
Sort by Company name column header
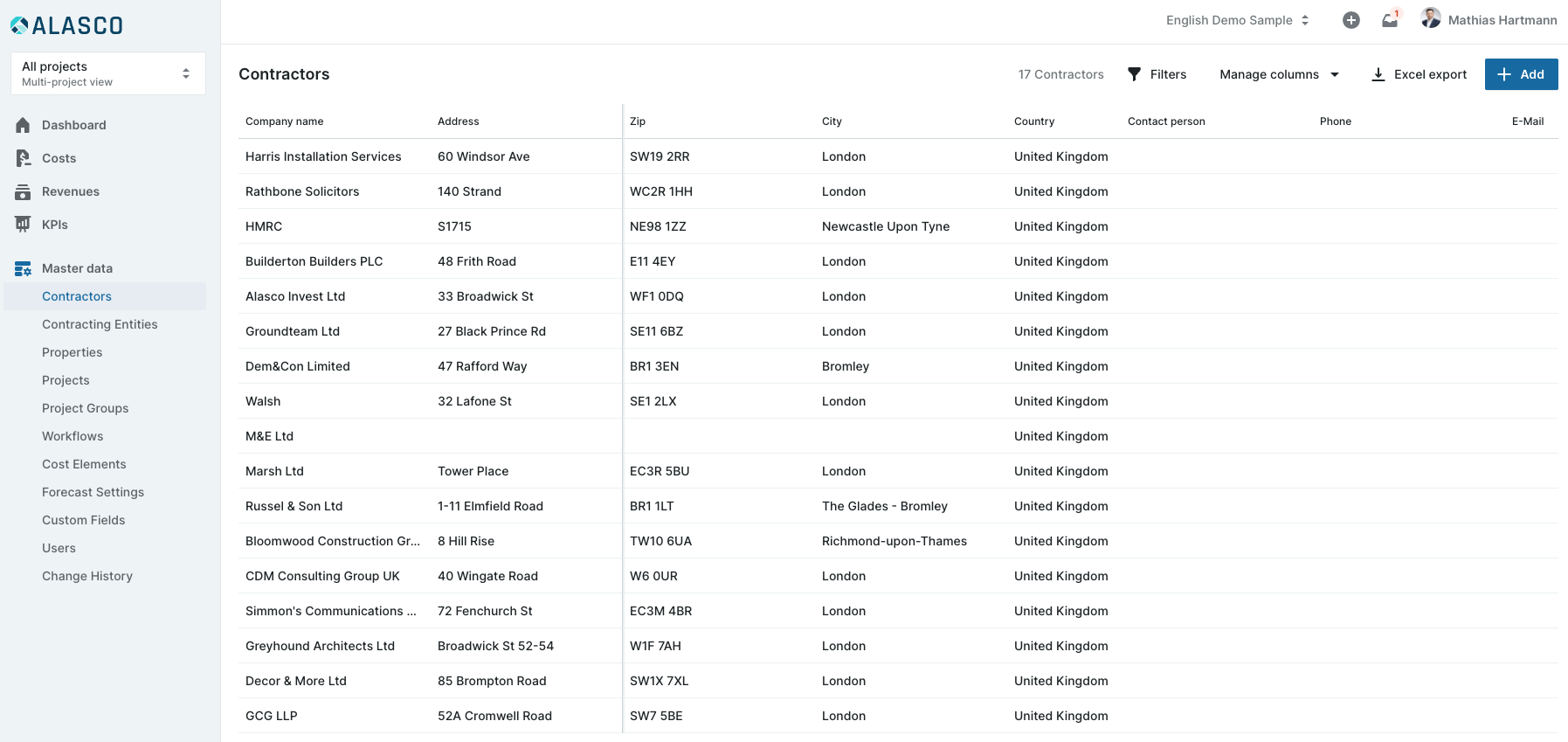[x=285, y=121]
